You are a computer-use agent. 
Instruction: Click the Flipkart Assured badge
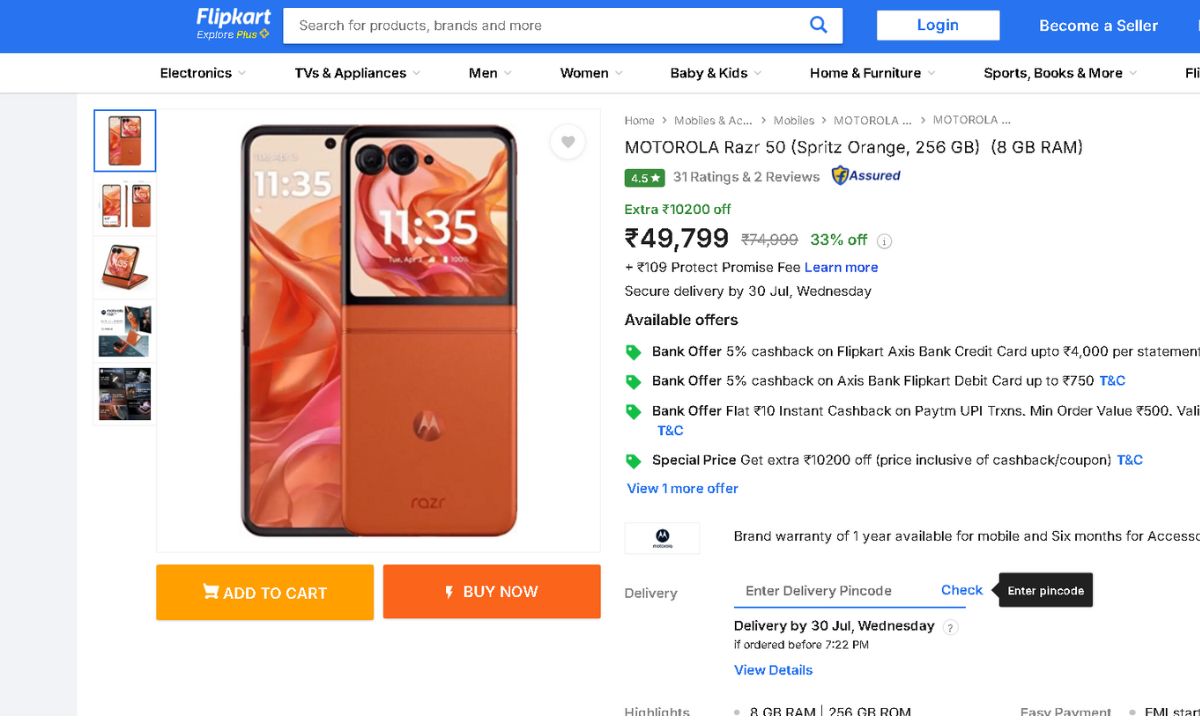[x=866, y=176]
